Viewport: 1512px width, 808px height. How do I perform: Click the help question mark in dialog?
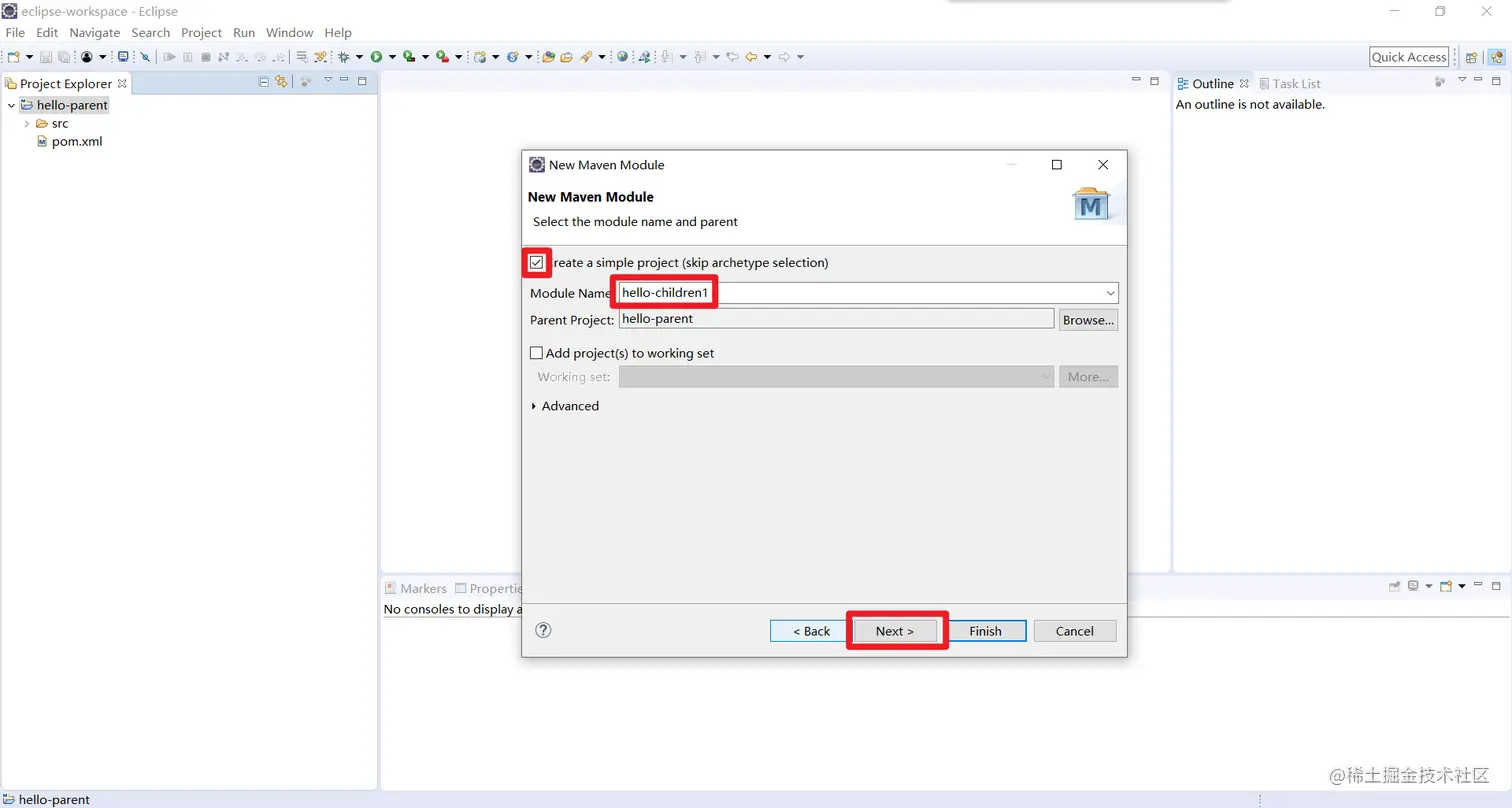[x=543, y=630]
